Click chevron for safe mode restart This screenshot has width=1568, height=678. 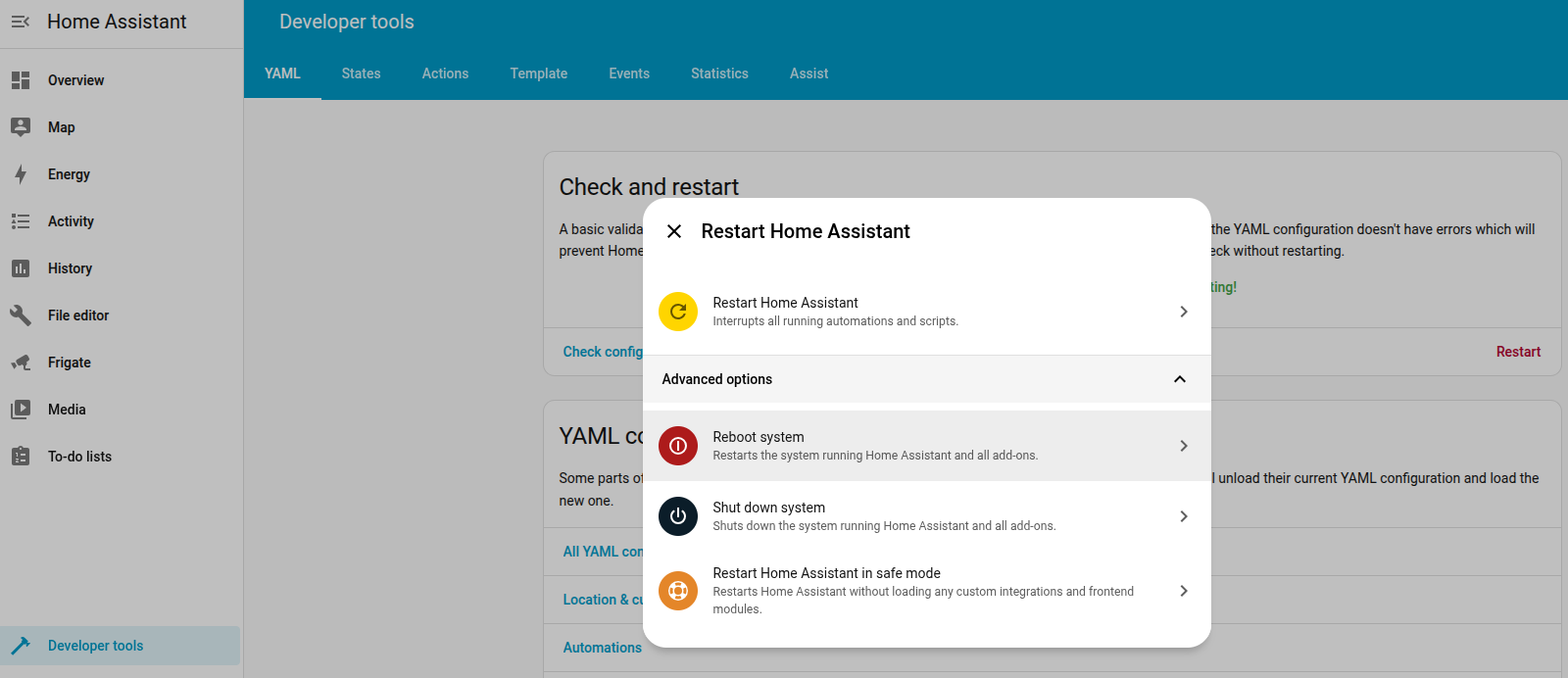[1184, 591]
